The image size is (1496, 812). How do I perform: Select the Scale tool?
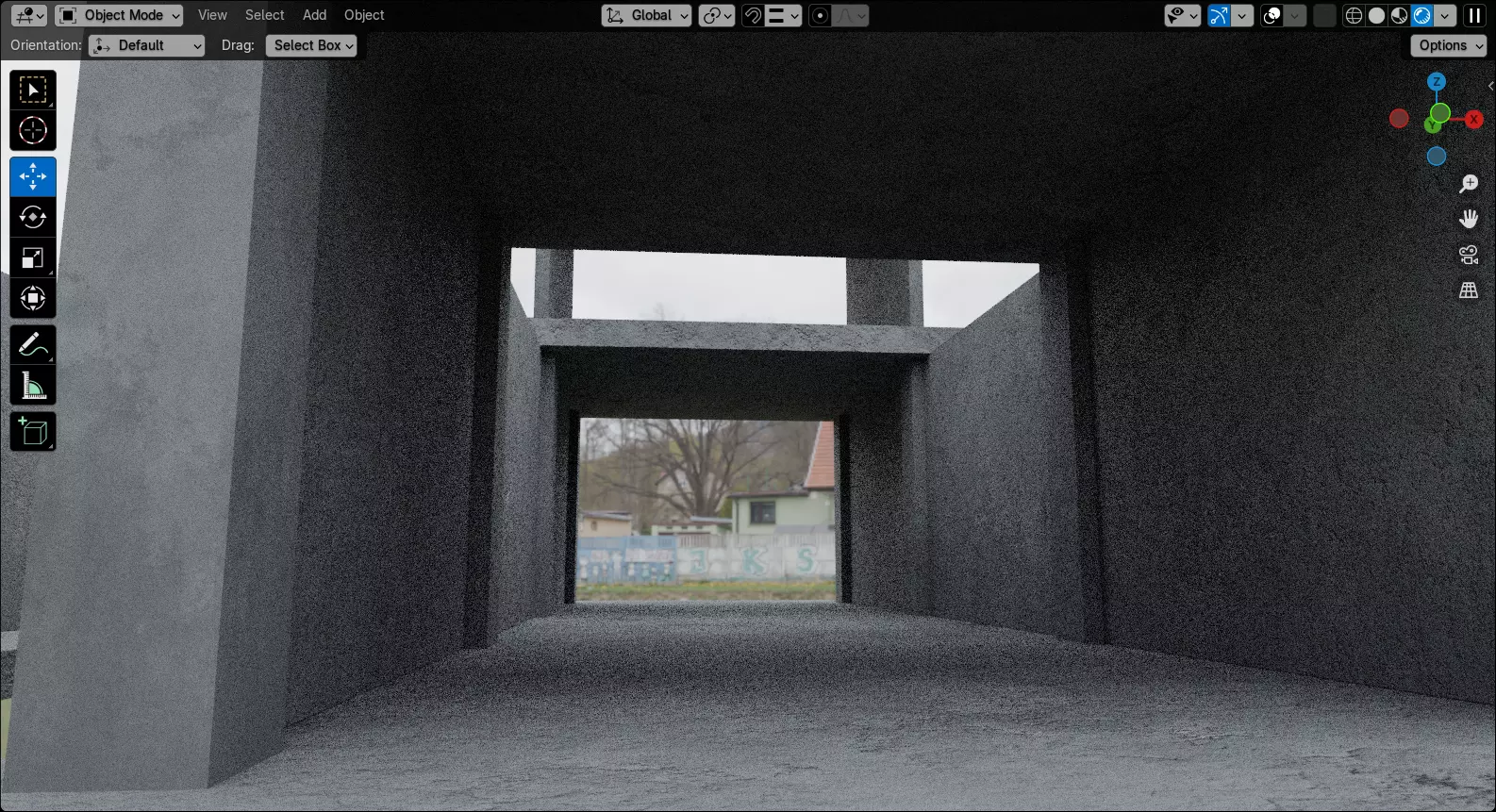click(x=33, y=257)
